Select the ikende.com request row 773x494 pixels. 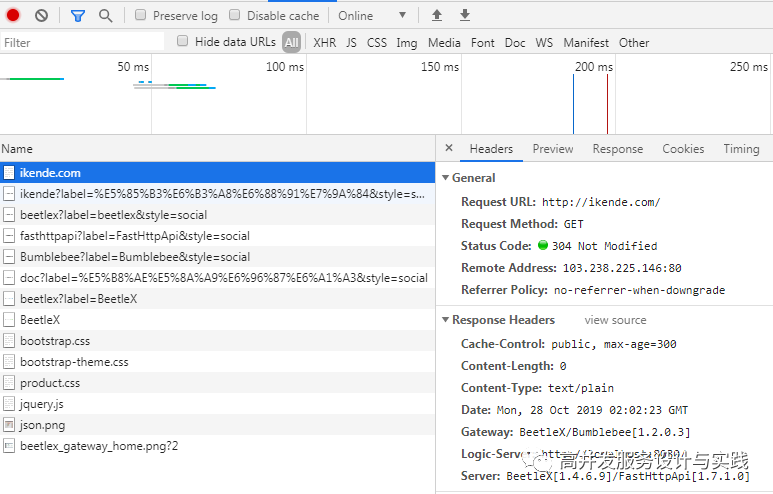[x=217, y=173]
